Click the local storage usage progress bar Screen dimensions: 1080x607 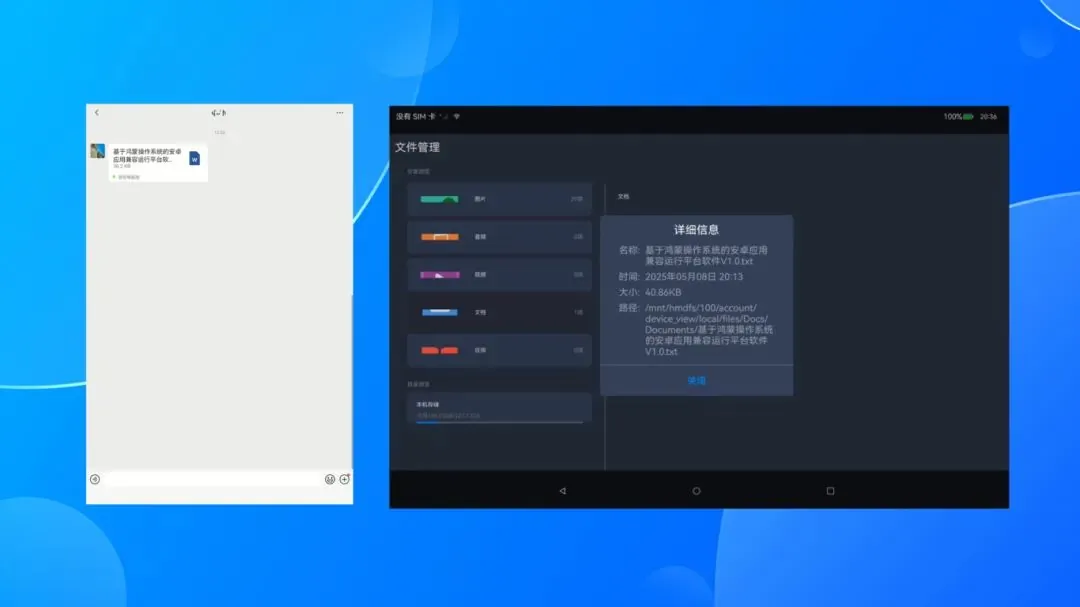click(499, 422)
